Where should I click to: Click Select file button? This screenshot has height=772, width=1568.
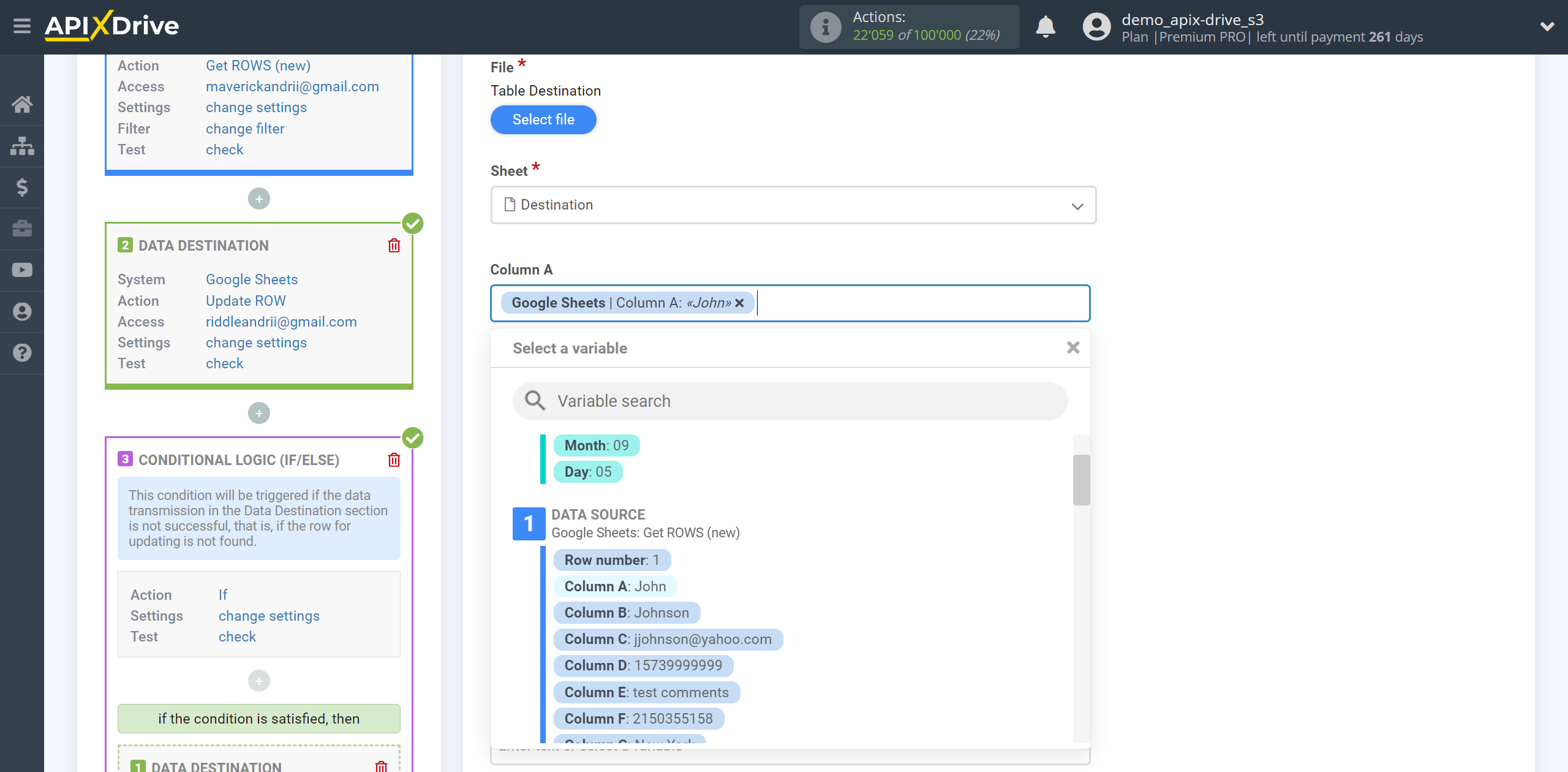(543, 119)
